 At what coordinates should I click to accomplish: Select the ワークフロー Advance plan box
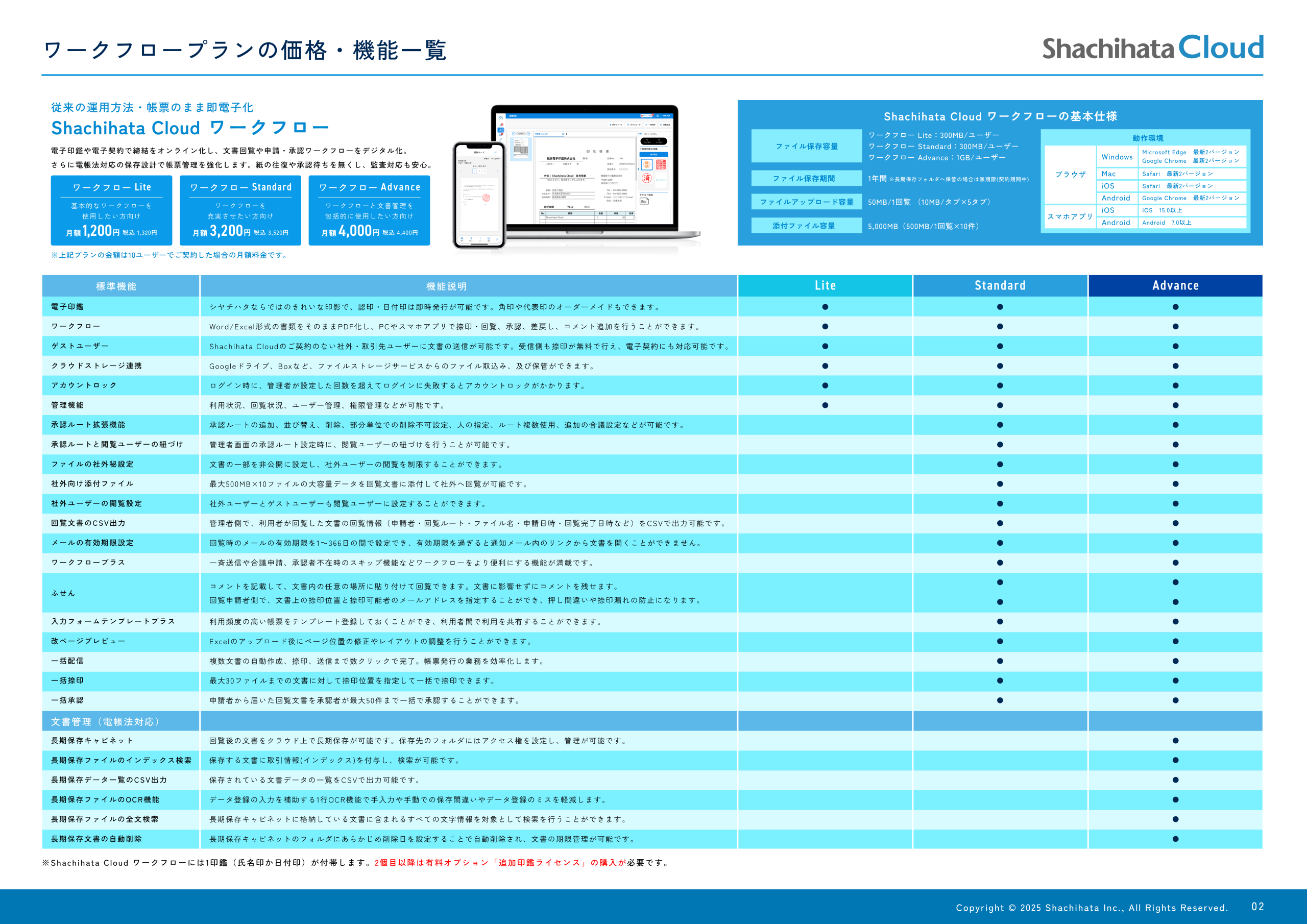coord(369,210)
